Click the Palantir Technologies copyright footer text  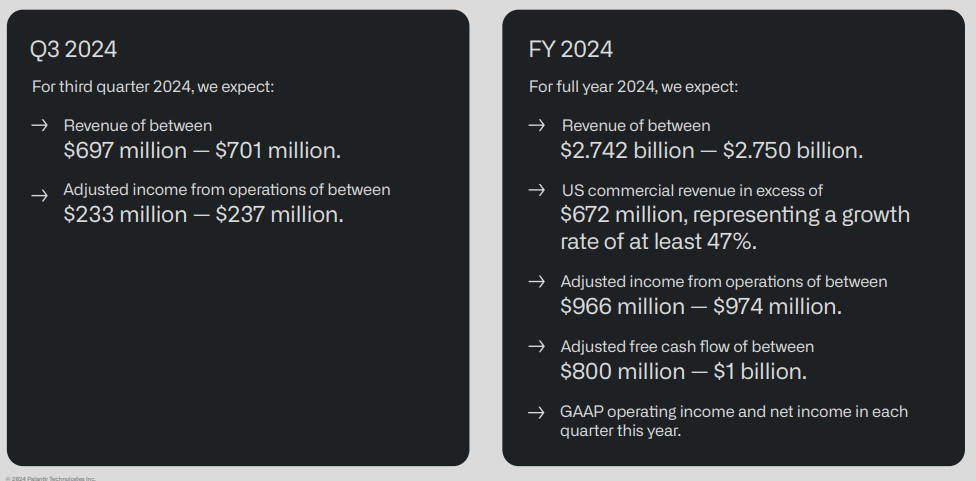(x=51, y=478)
